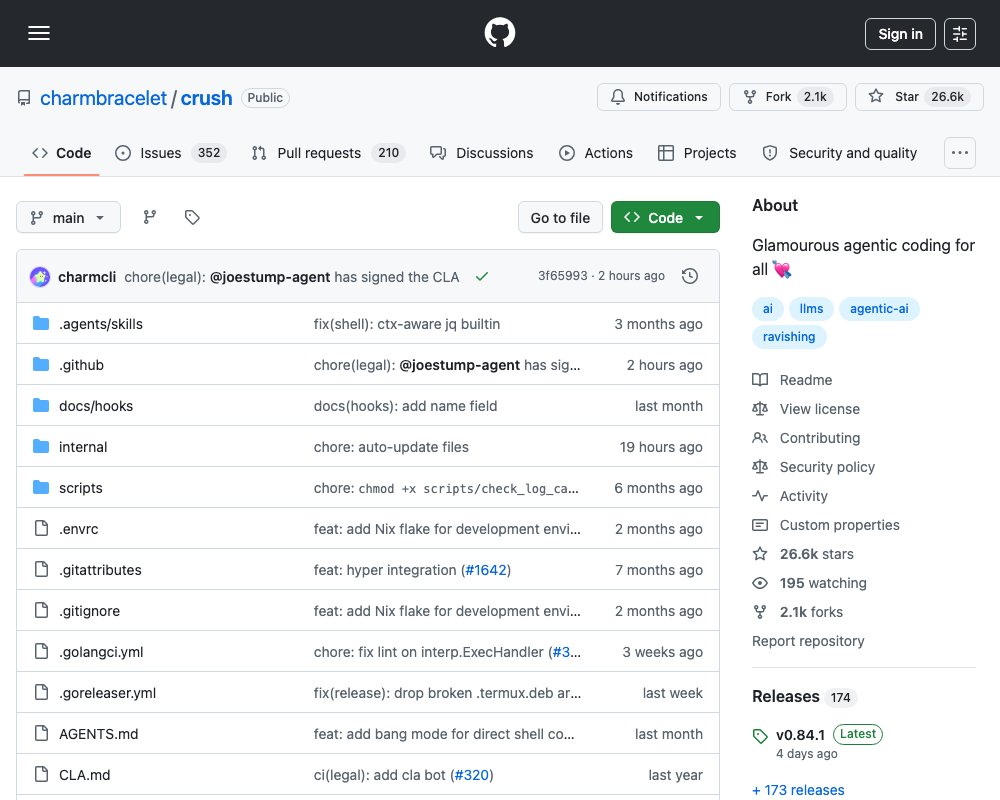
Task: Click the Sign in button
Action: click(x=900, y=34)
